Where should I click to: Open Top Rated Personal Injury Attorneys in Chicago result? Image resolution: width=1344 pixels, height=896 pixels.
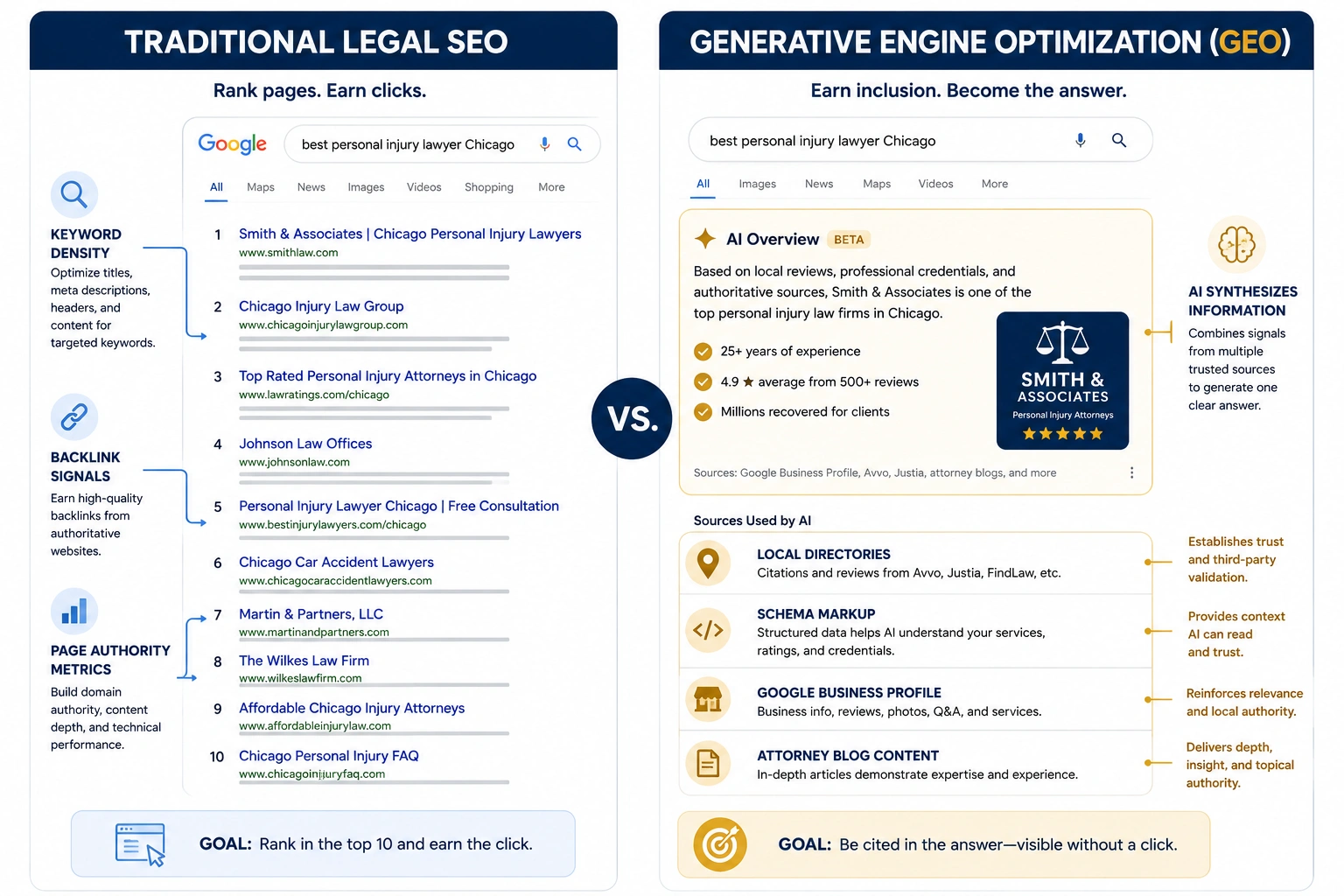388,376
